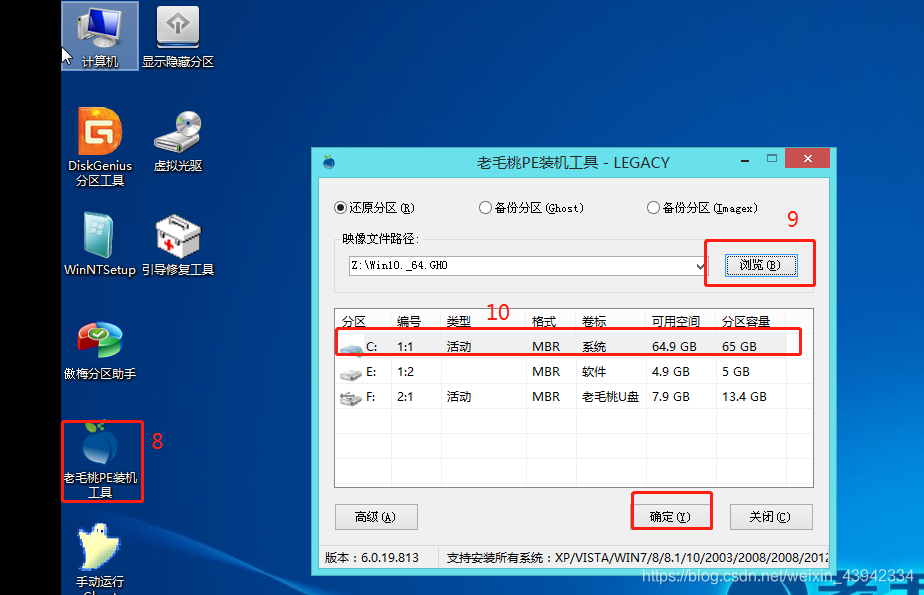Click the peach app icon in title bar
The width and height of the screenshot is (924, 595).
point(329,161)
